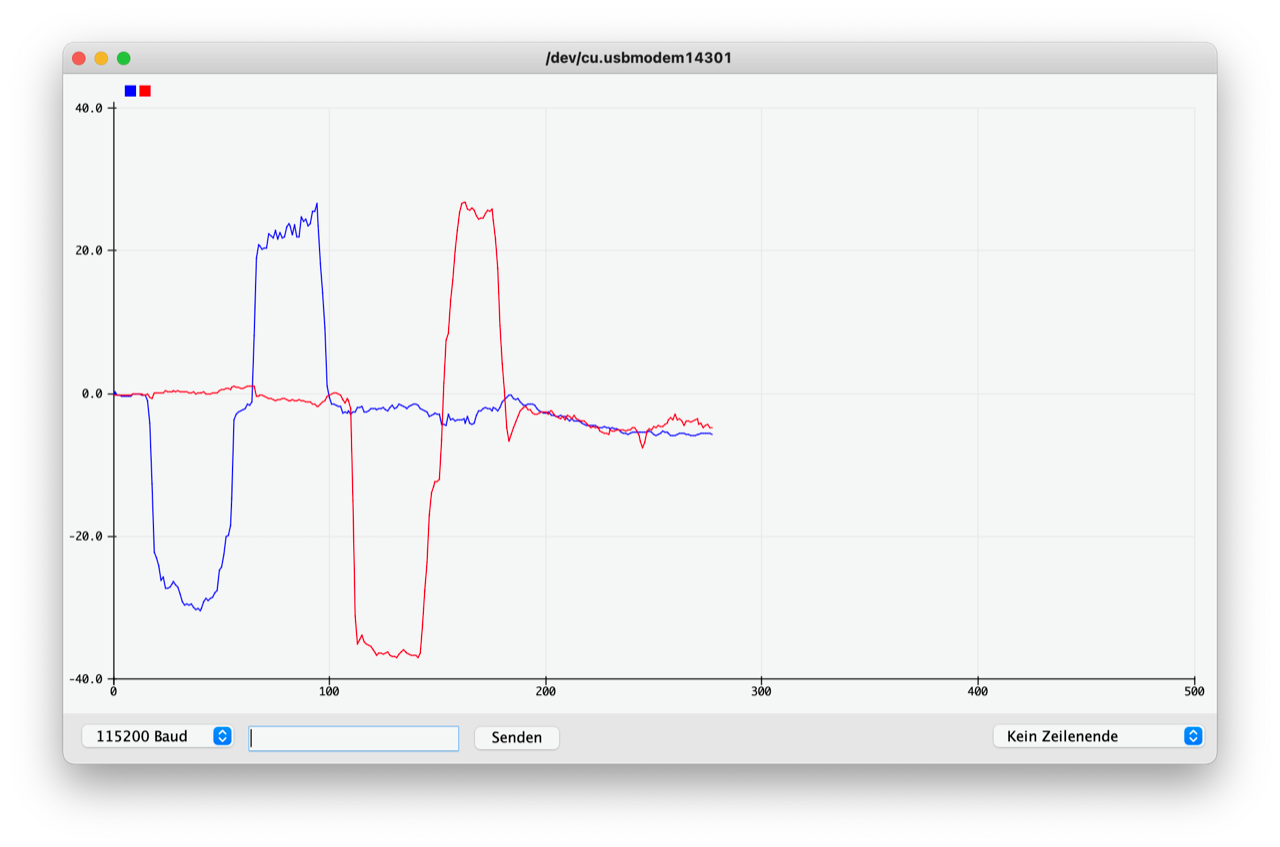Click the blue series legend square
The height and width of the screenshot is (847, 1280).
[130, 91]
